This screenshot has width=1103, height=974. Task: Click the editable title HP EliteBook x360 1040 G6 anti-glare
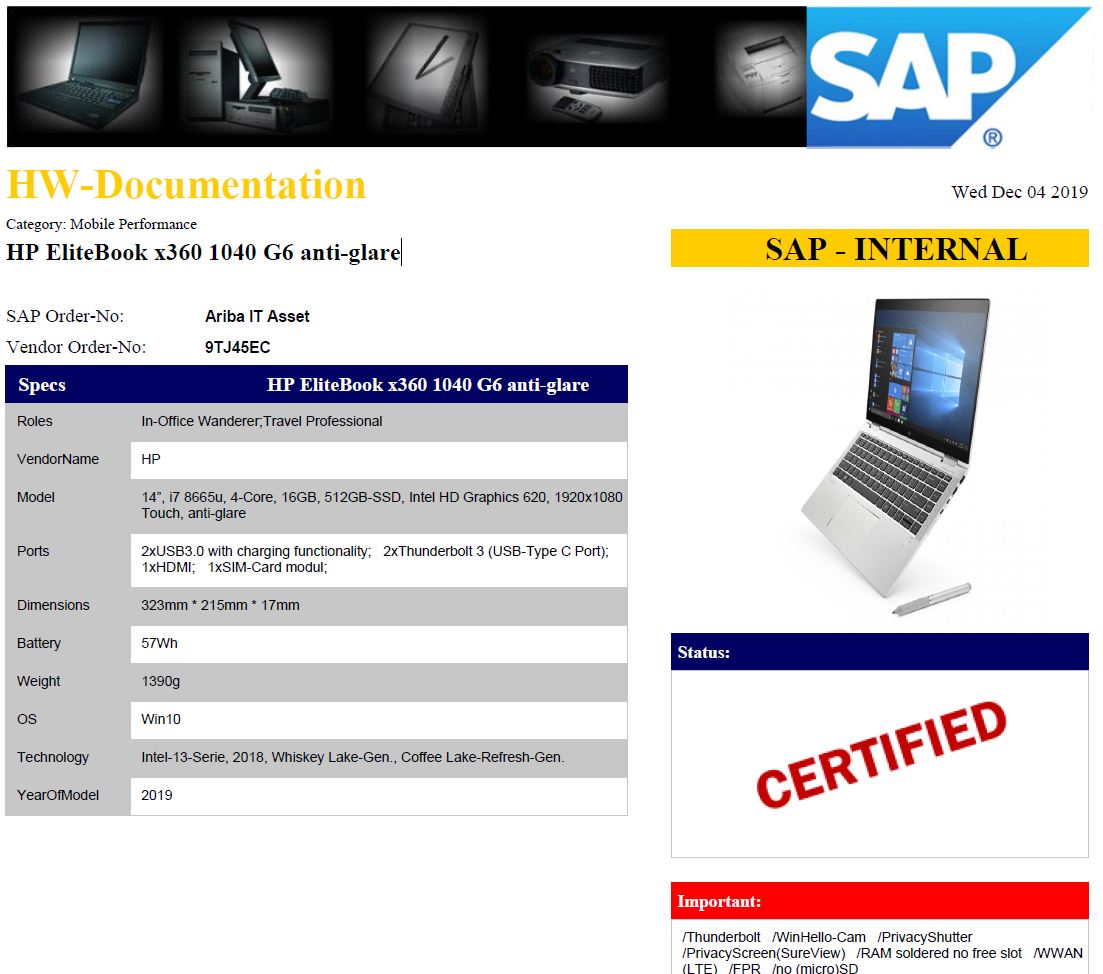coord(203,252)
